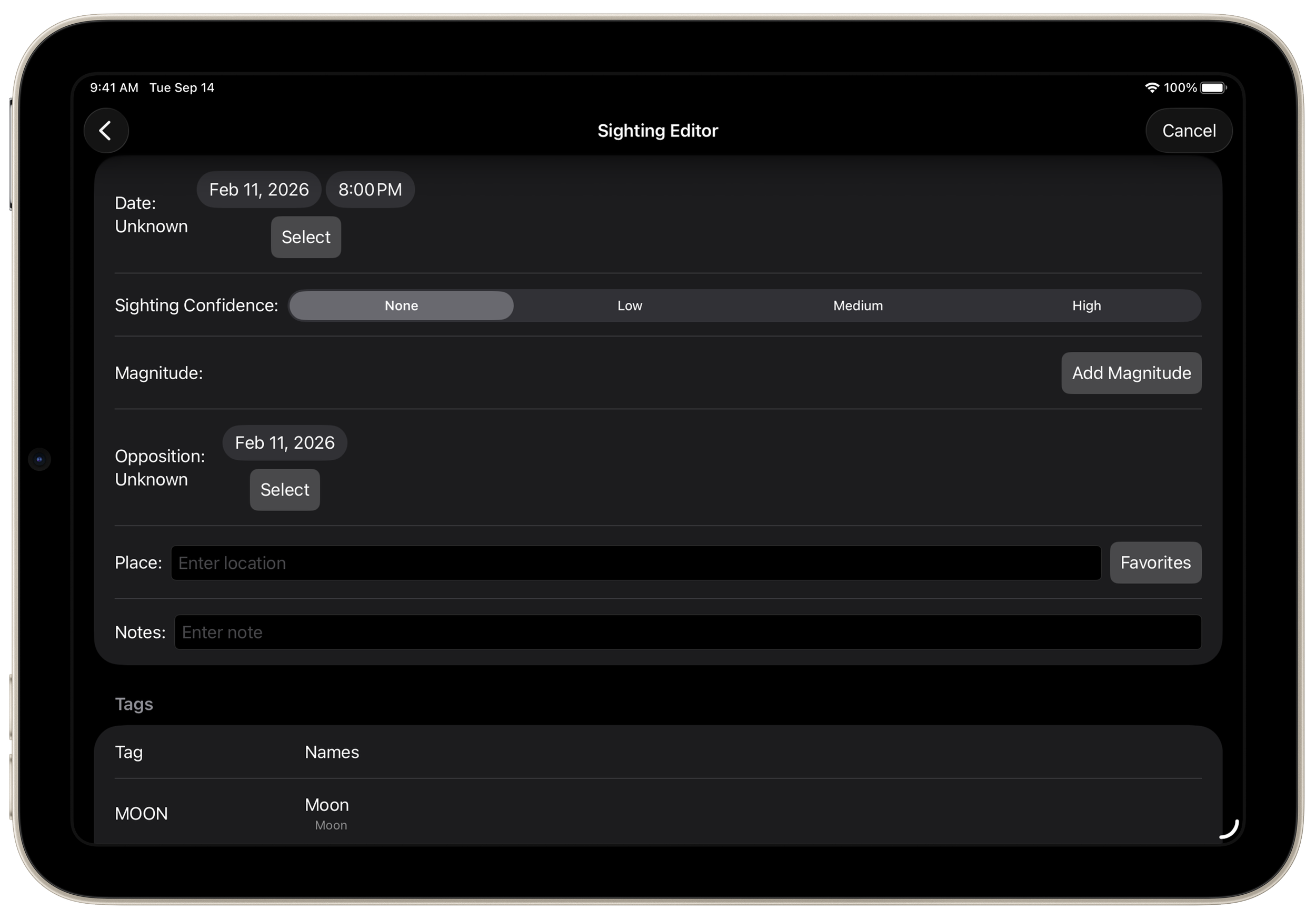Tap the back chevron icon

(x=105, y=131)
